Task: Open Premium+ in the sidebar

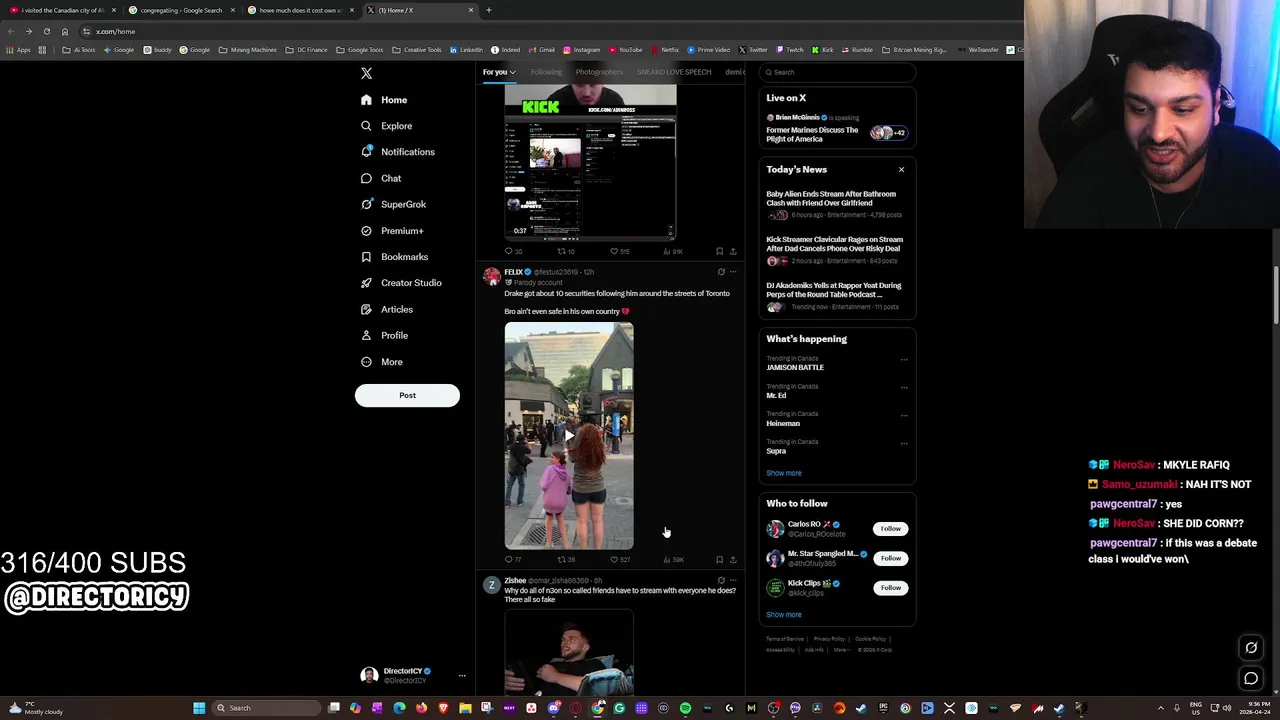Action: pos(392,231)
